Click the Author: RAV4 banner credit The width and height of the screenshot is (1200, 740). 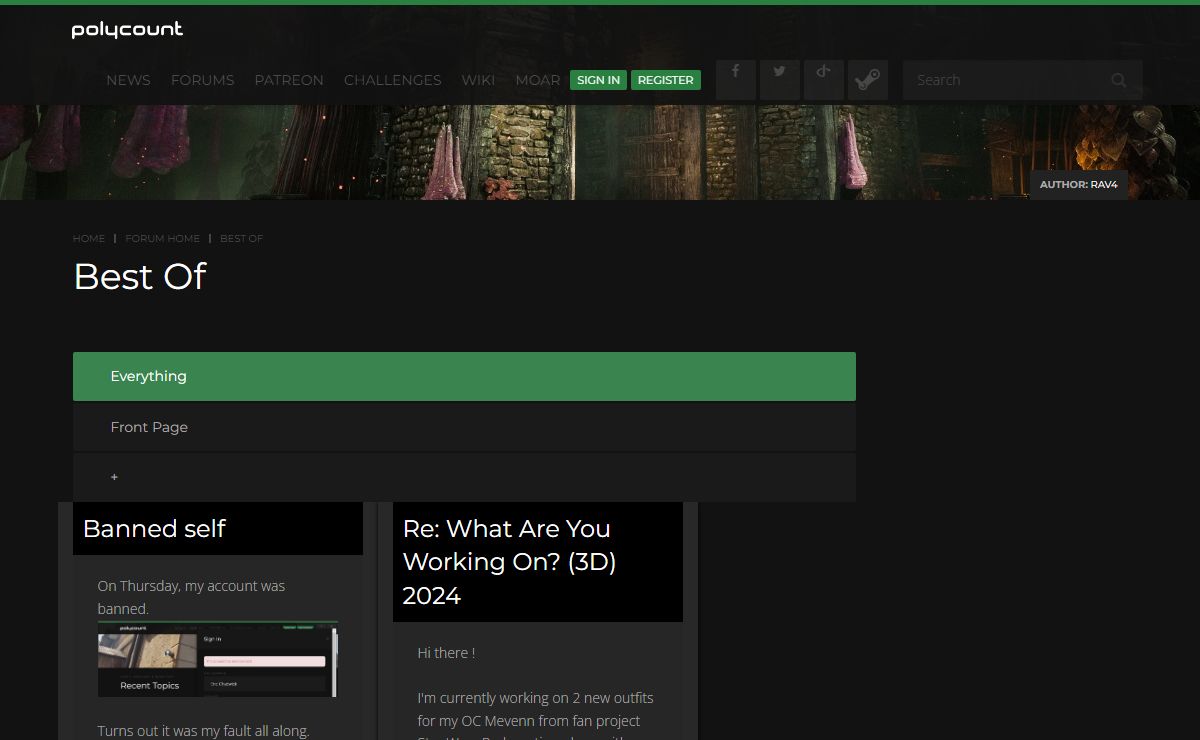coord(1079,185)
